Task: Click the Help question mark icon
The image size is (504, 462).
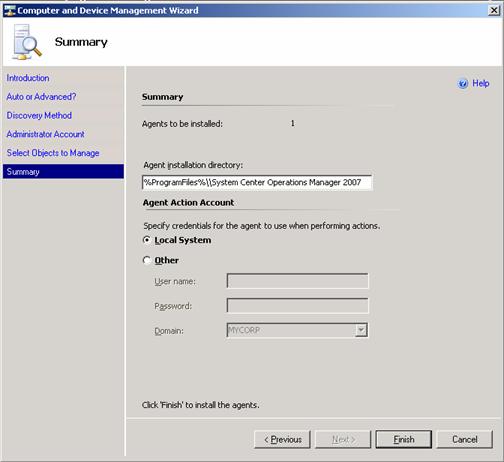Action: pos(463,83)
